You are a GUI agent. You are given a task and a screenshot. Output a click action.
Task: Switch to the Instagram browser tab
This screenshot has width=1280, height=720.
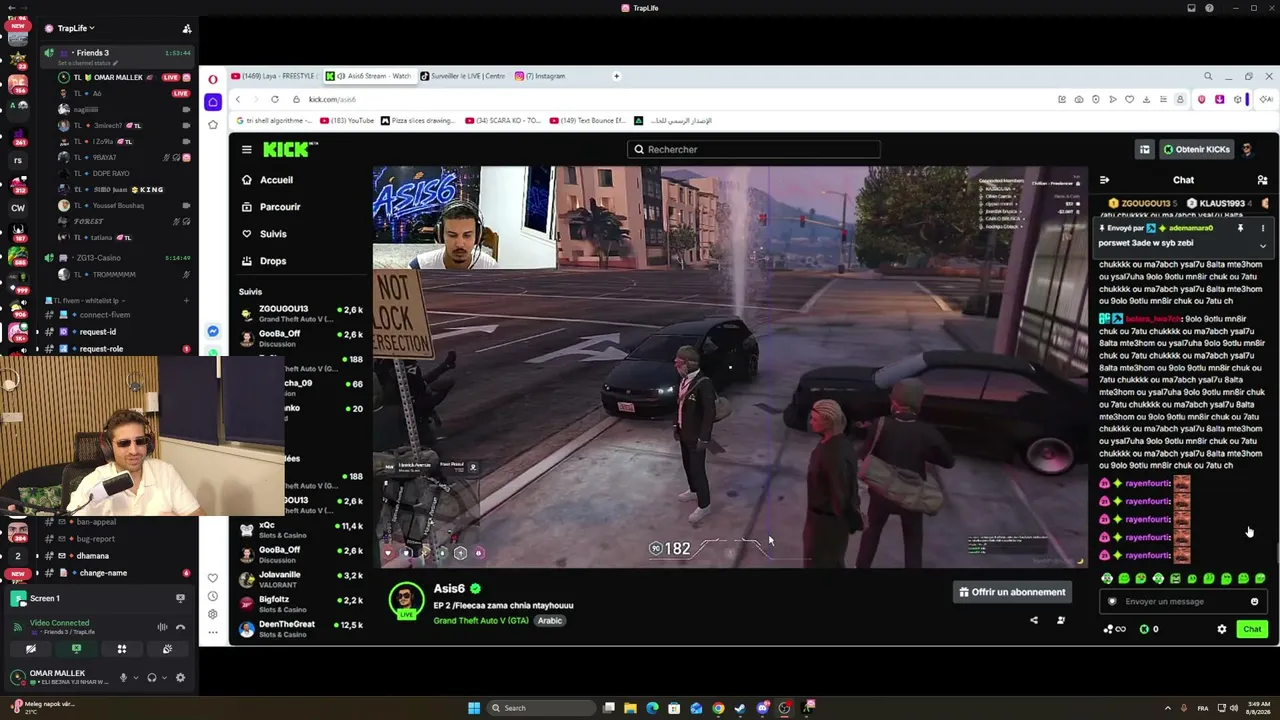click(x=545, y=76)
